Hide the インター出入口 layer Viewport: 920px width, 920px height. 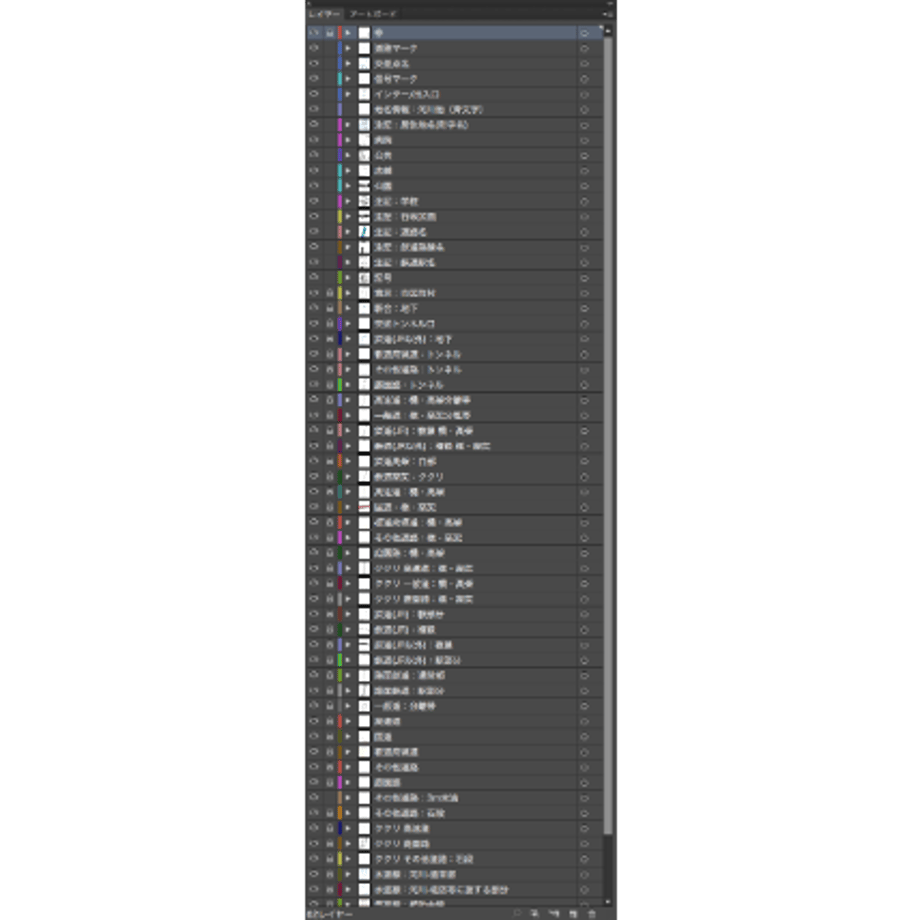[x=314, y=94]
